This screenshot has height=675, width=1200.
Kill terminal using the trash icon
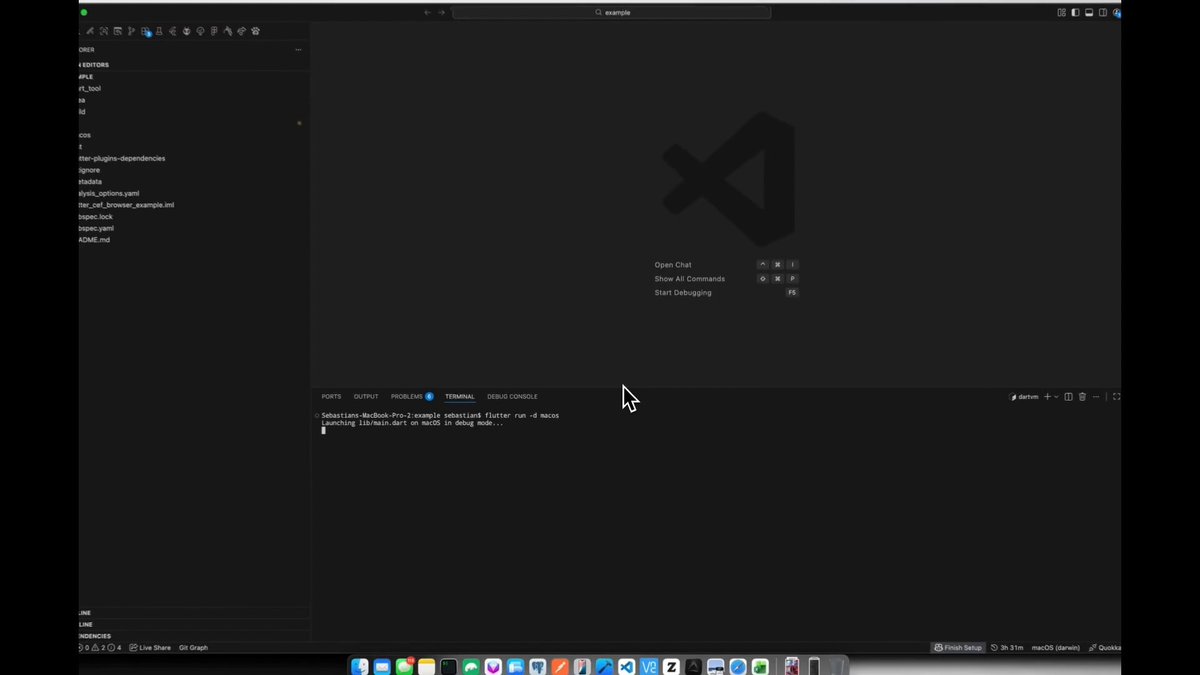coord(1082,397)
